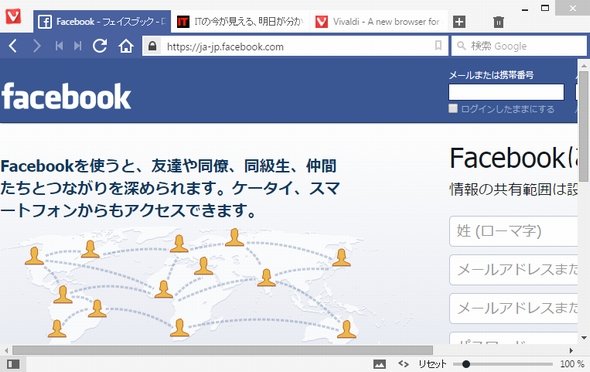Switch to the ITの今が見える tab
This screenshot has width=590, height=372.
coord(240,22)
